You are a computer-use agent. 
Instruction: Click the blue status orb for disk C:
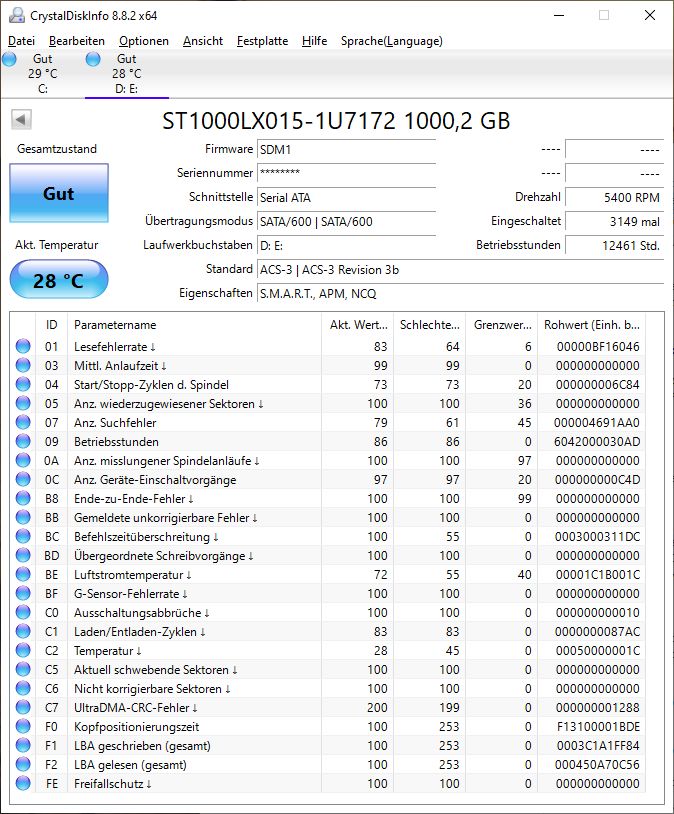[x=9, y=59]
